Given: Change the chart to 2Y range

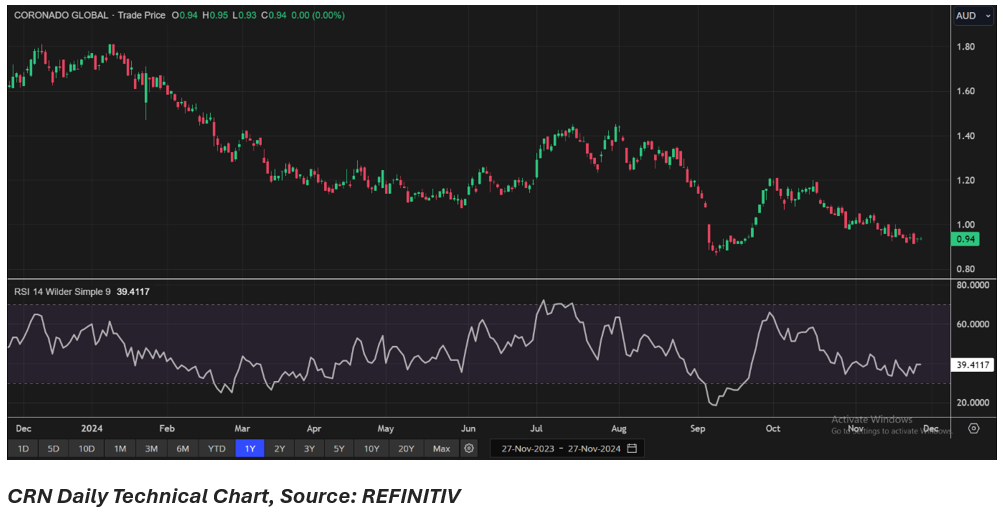Looking at the screenshot, I should [x=280, y=448].
